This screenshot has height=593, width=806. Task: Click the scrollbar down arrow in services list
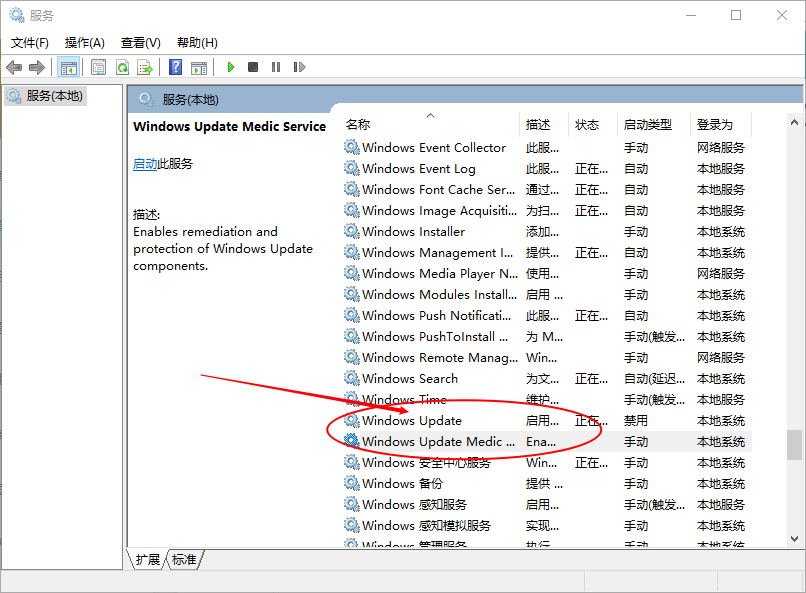794,539
